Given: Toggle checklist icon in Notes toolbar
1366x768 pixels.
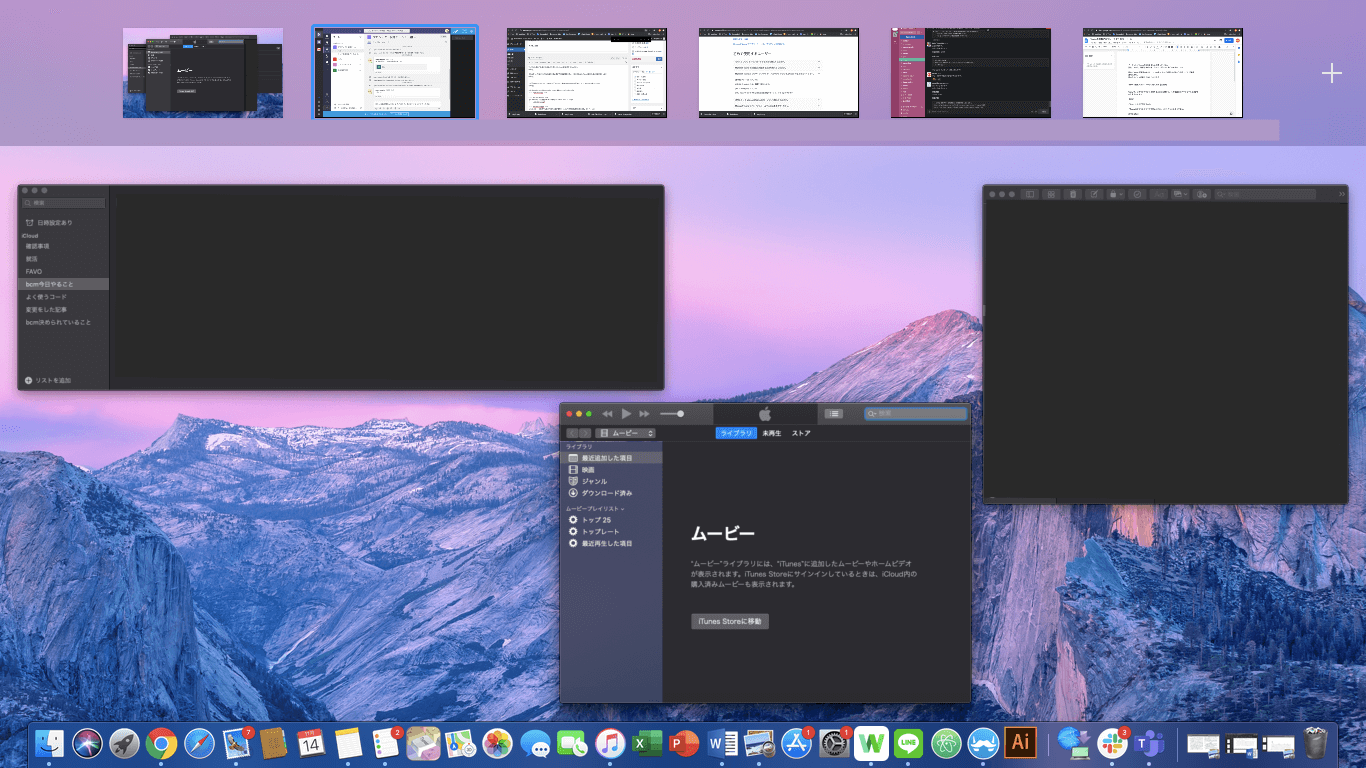Looking at the screenshot, I should pyautogui.click(x=1137, y=194).
